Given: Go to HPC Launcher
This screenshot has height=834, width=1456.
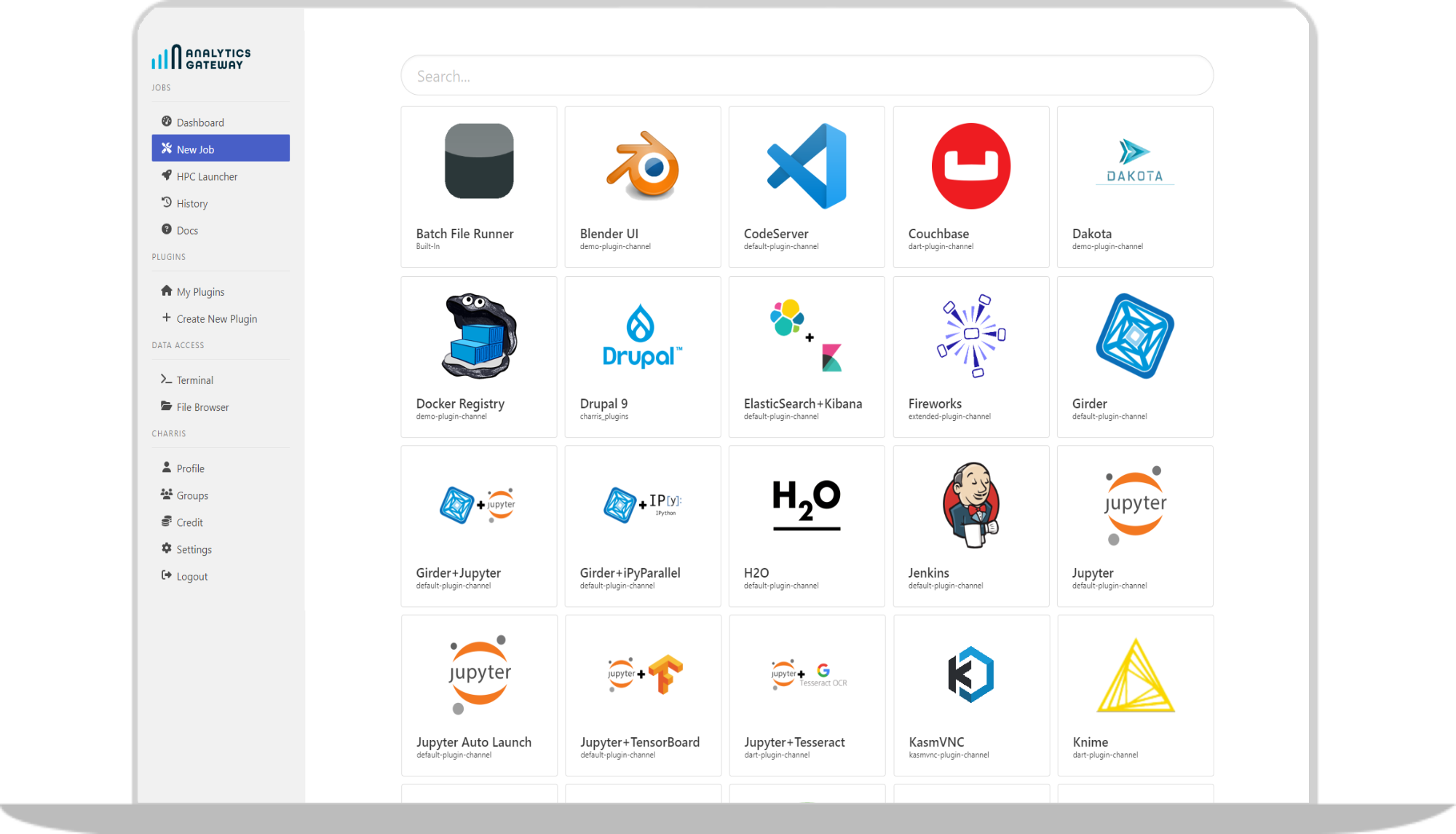Looking at the screenshot, I should pos(221,176).
